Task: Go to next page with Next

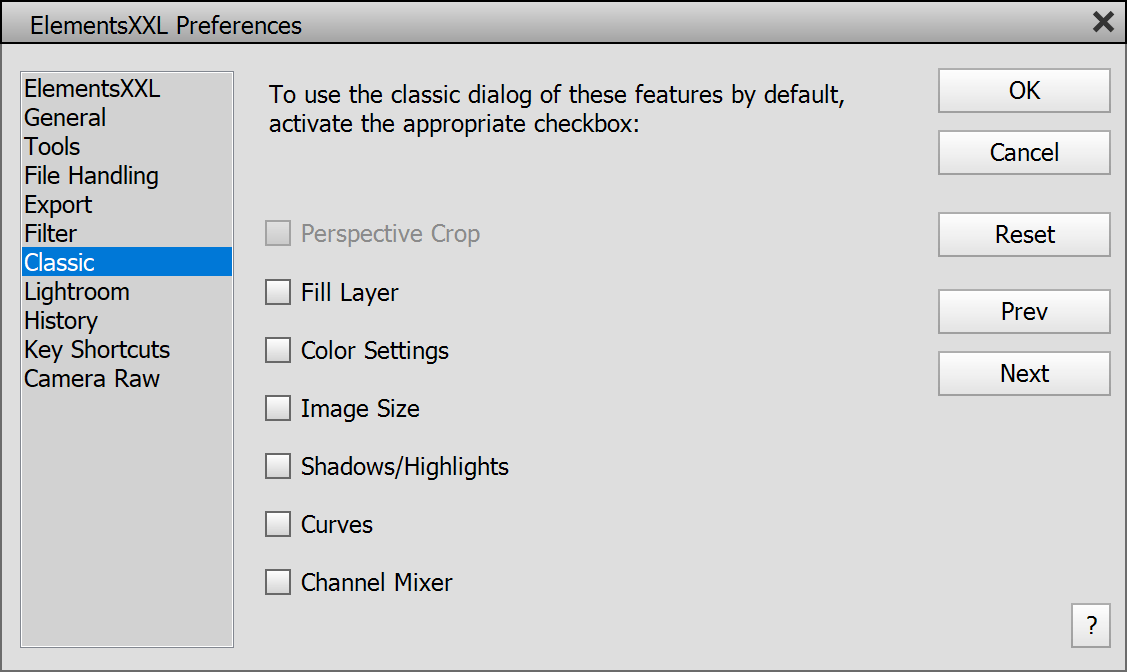Action: click(1024, 374)
